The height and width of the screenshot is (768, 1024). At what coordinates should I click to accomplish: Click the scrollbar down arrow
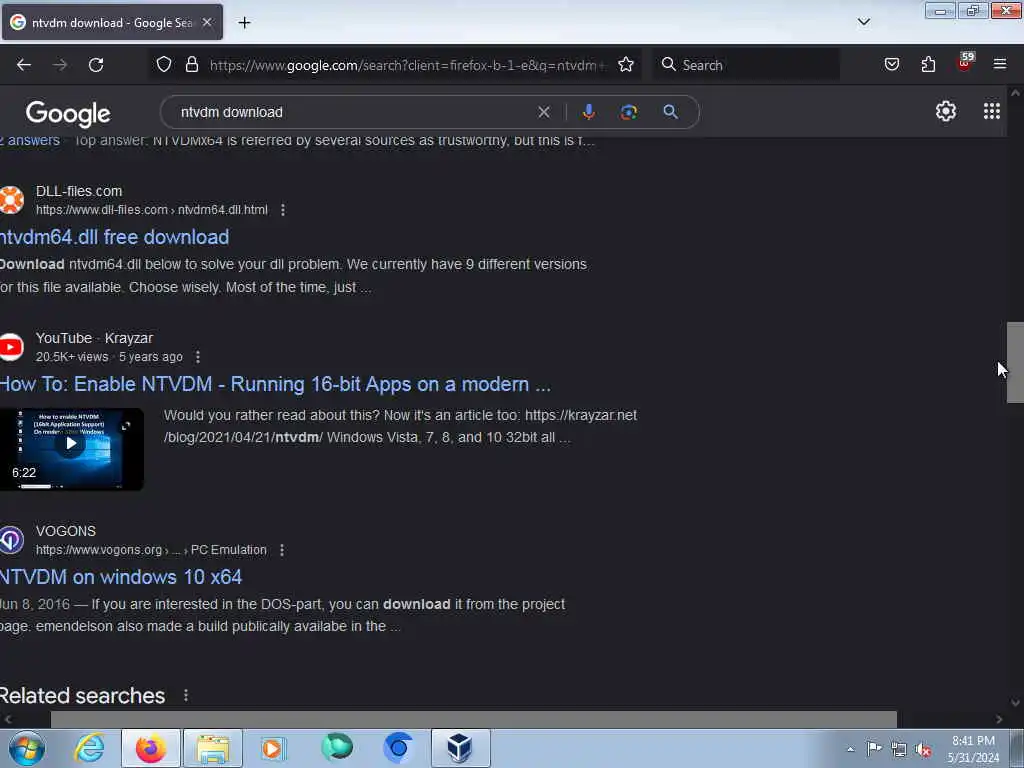tap(1015, 703)
